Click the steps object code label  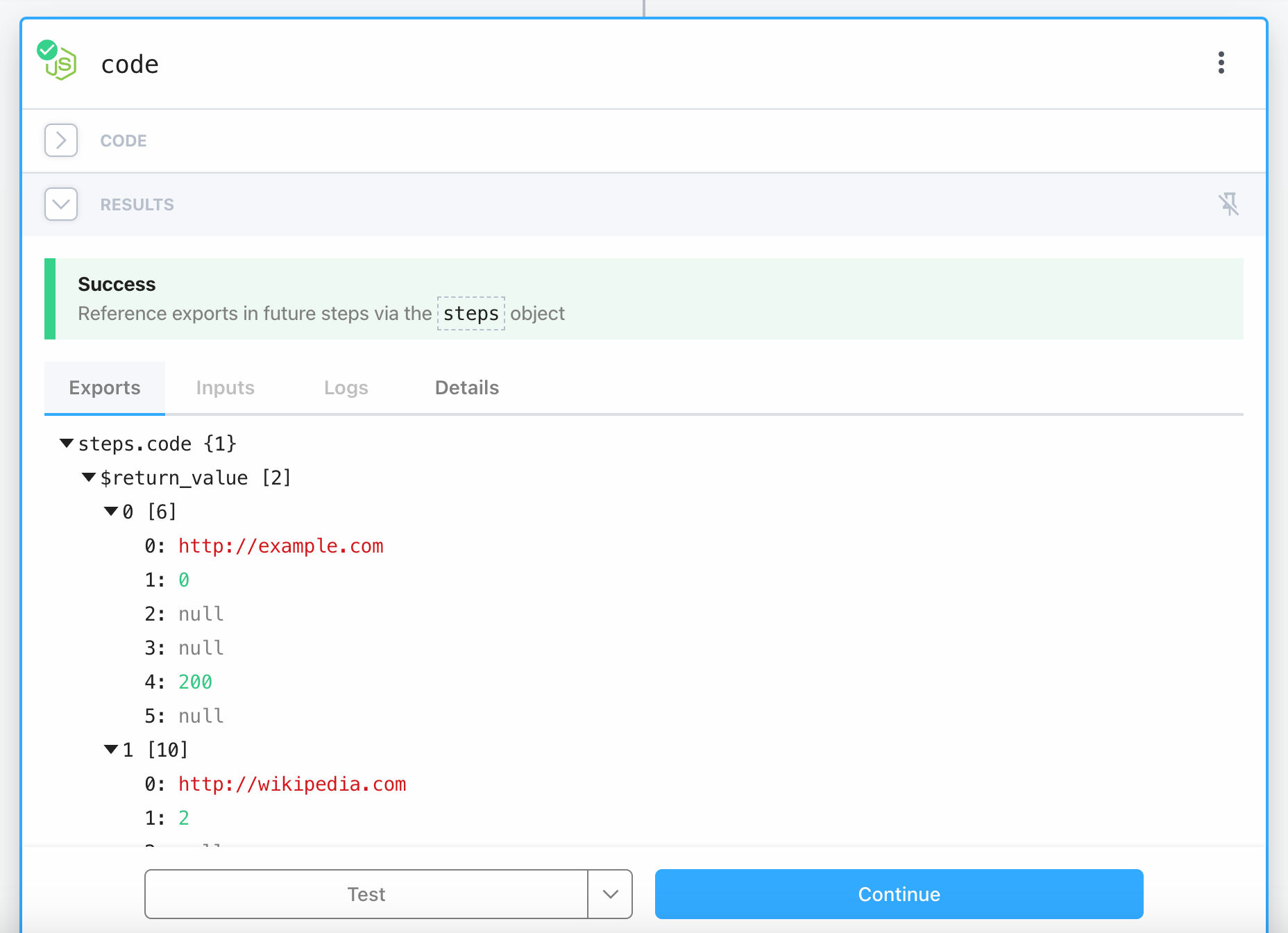coord(471,313)
